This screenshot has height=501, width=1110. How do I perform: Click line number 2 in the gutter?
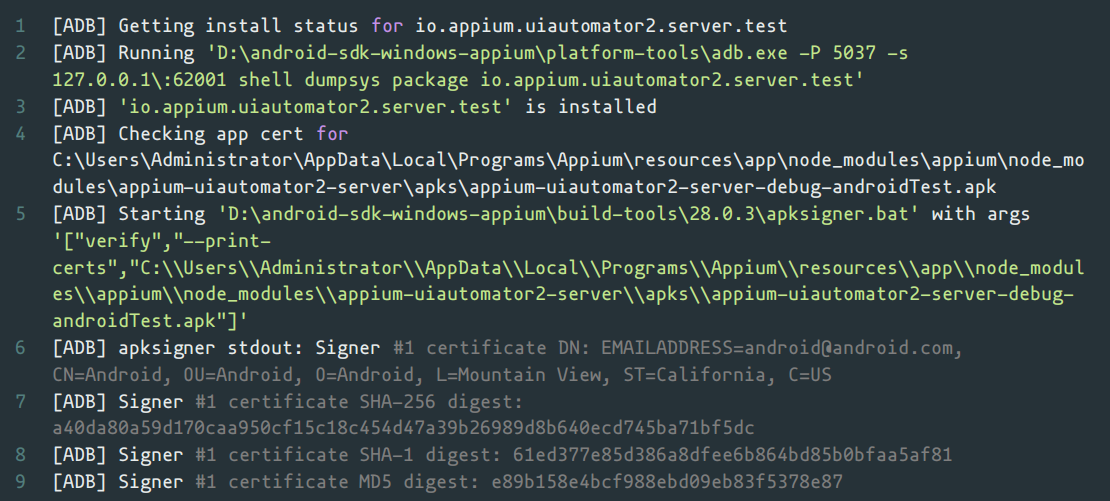21,53
